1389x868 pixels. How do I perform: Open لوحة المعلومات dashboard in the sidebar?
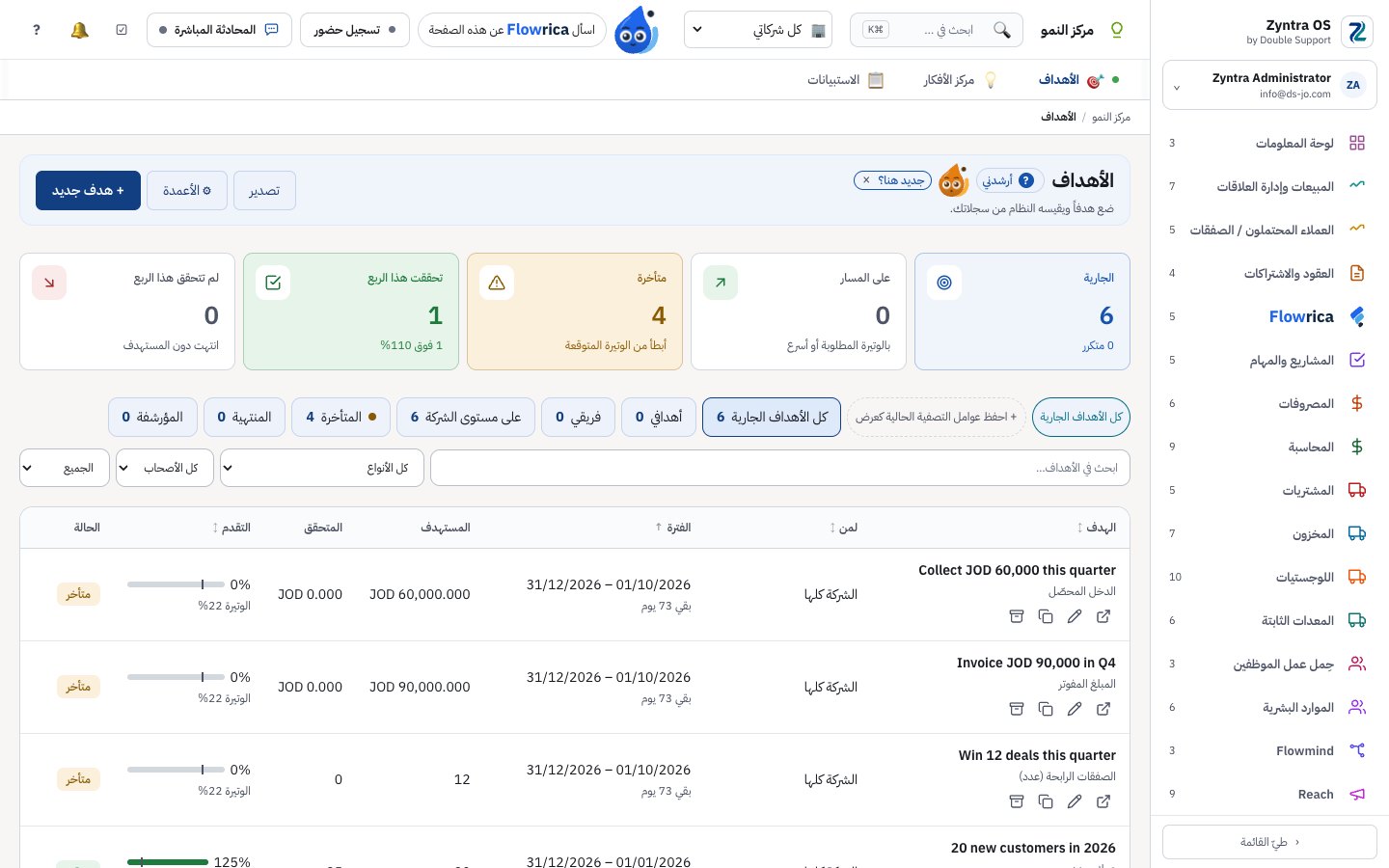[x=1267, y=143]
